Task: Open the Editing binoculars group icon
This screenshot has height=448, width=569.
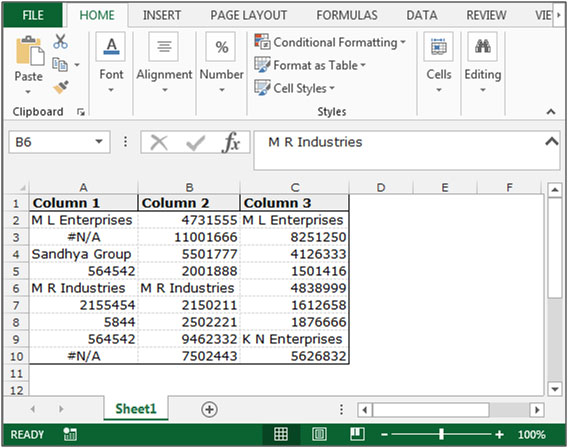Action: pos(483,46)
